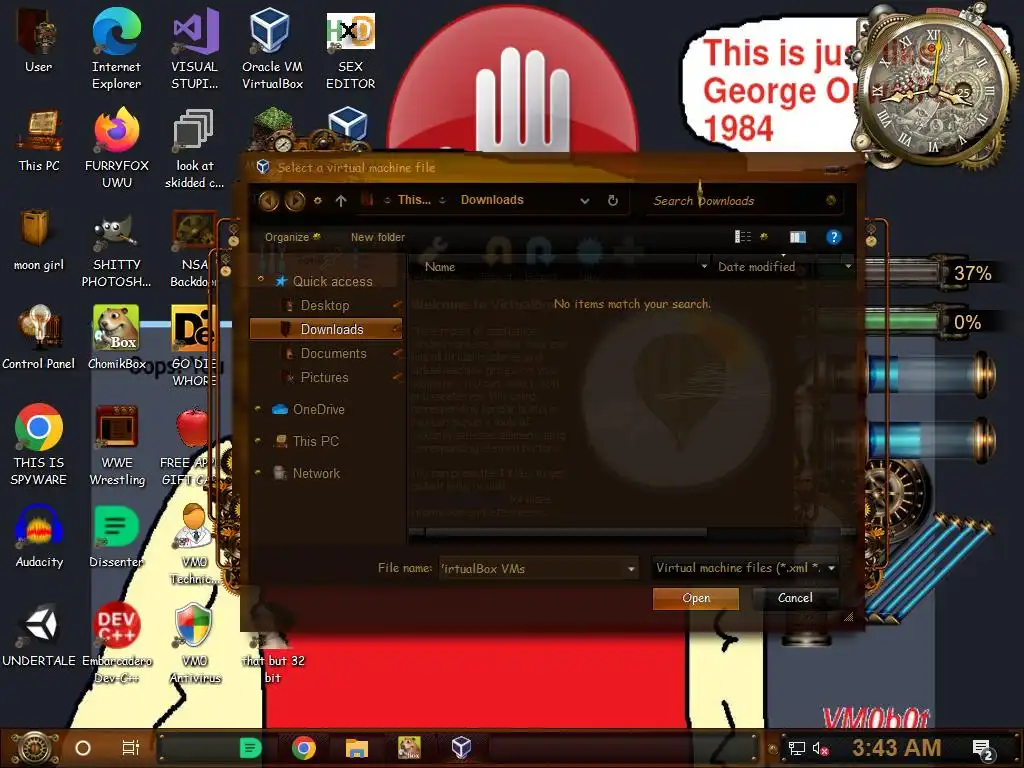This screenshot has width=1024, height=768.
Task: Open Date modified column filter dropdown
Action: [x=848, y=266]
